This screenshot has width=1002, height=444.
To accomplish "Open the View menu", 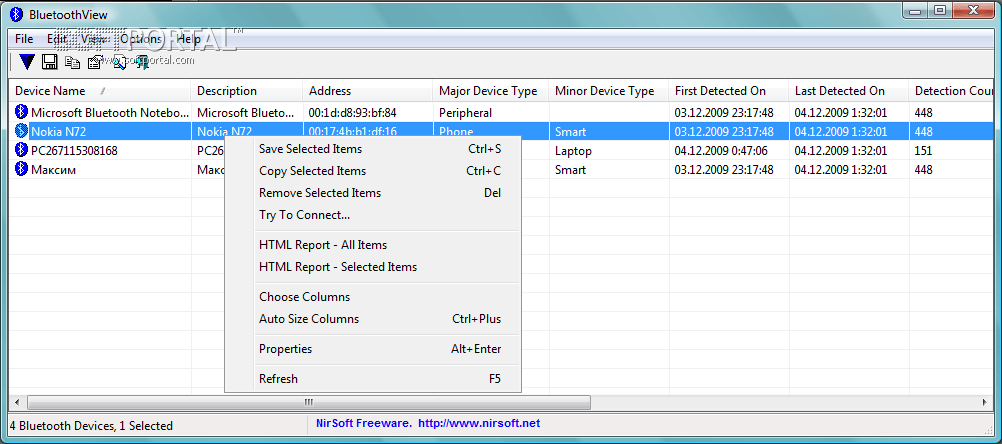I will click(94, 39).
